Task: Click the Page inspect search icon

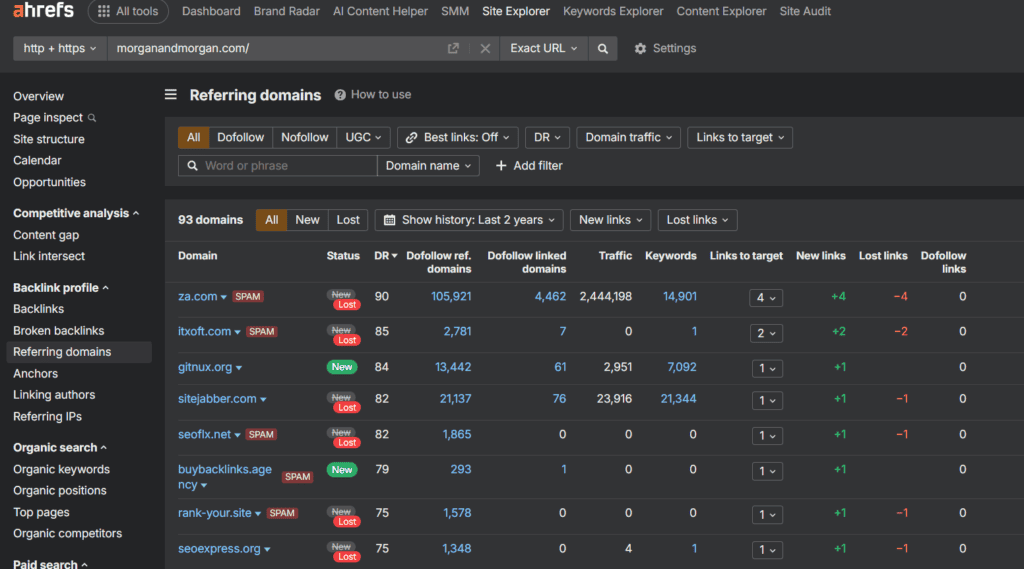Action: pyautogui.click(x=92, y=118)
